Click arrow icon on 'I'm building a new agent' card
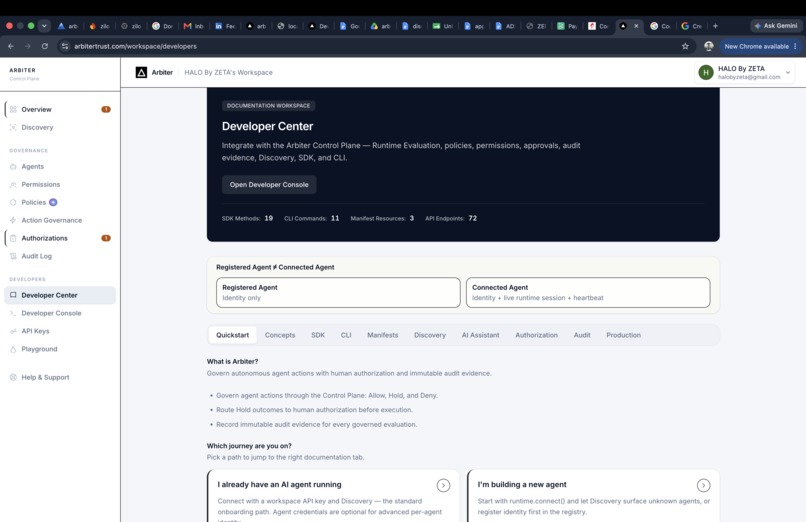Viewport: 806px width, 522px height. (703, 486)
